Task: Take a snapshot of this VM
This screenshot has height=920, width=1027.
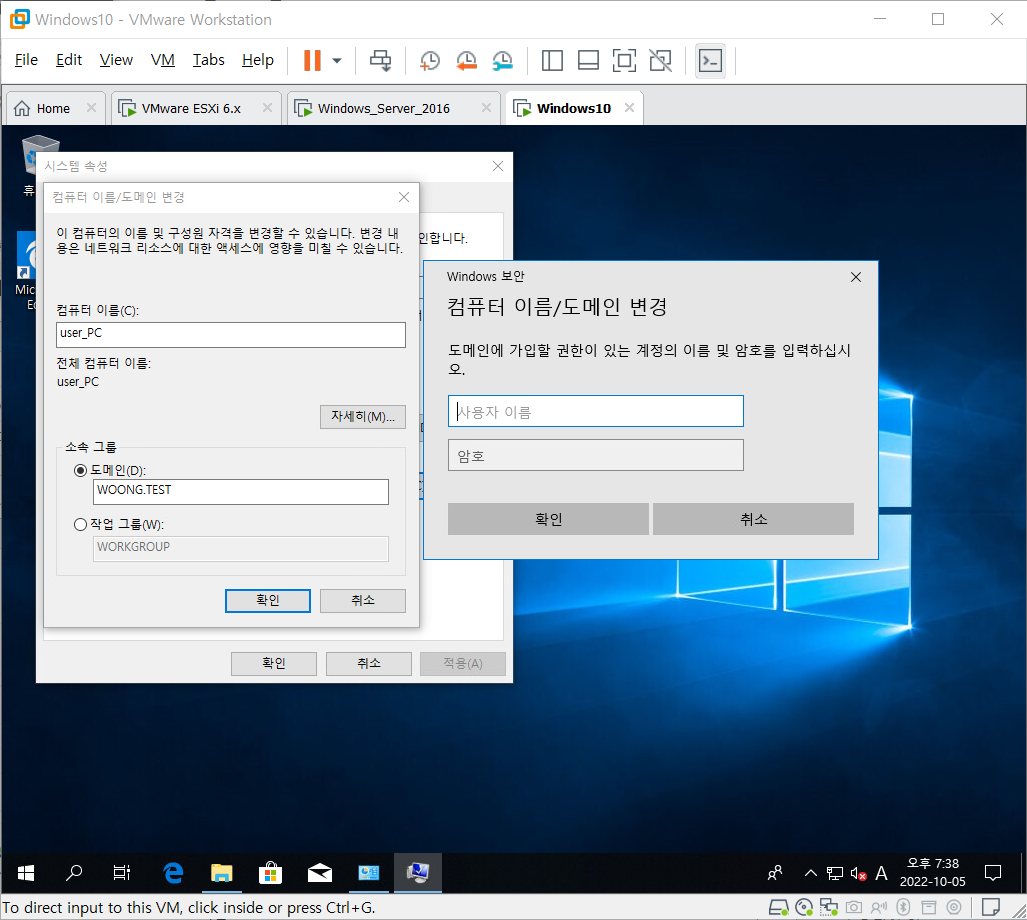Action: (430, 61)
